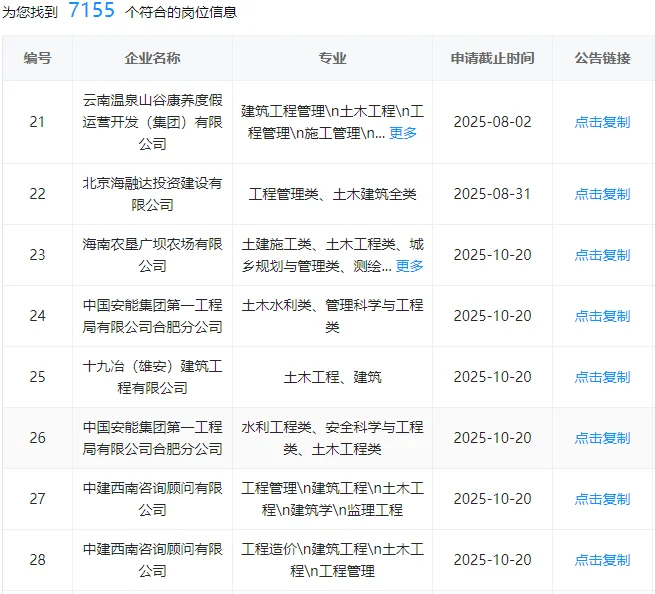Screen dimensions: 655x594
Task: Select company name in row 24
Action: point(152,316)
